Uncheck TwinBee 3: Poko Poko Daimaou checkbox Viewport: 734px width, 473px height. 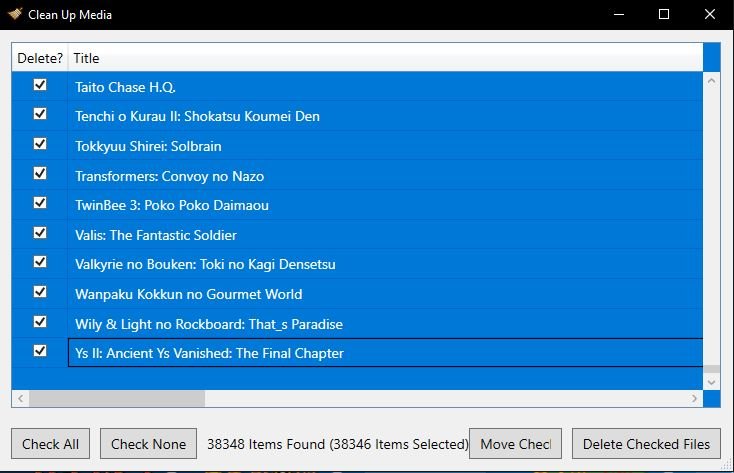[x=40, y=203]
